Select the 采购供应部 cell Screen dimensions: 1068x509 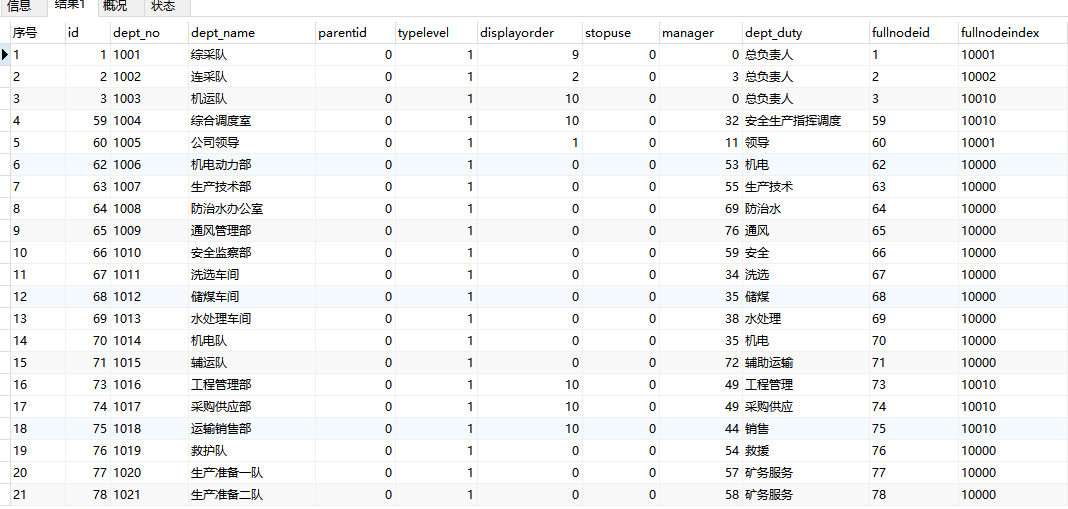[252, 407]
